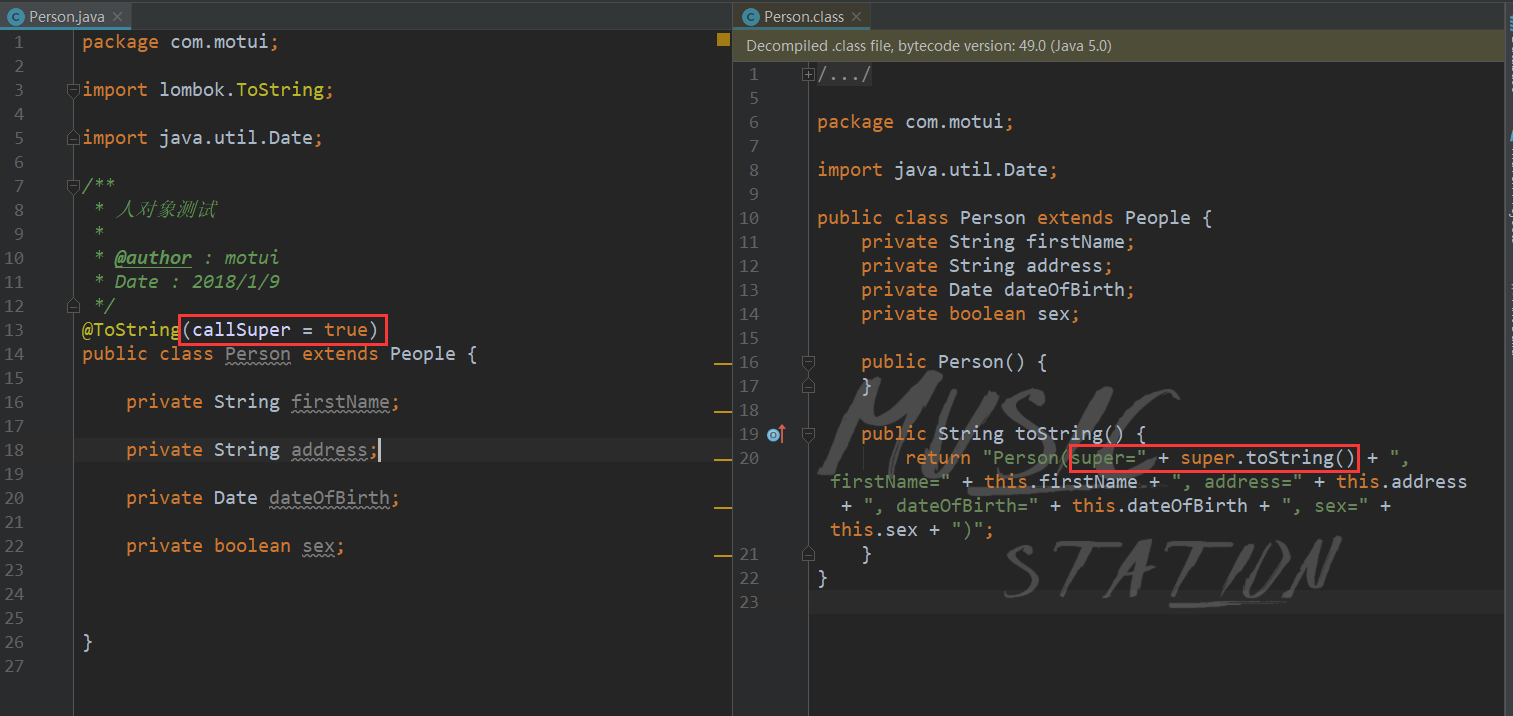Click the warning stripe marker beside firstName line
This screenshot has height=716, width=1513.
pos(723,411)
